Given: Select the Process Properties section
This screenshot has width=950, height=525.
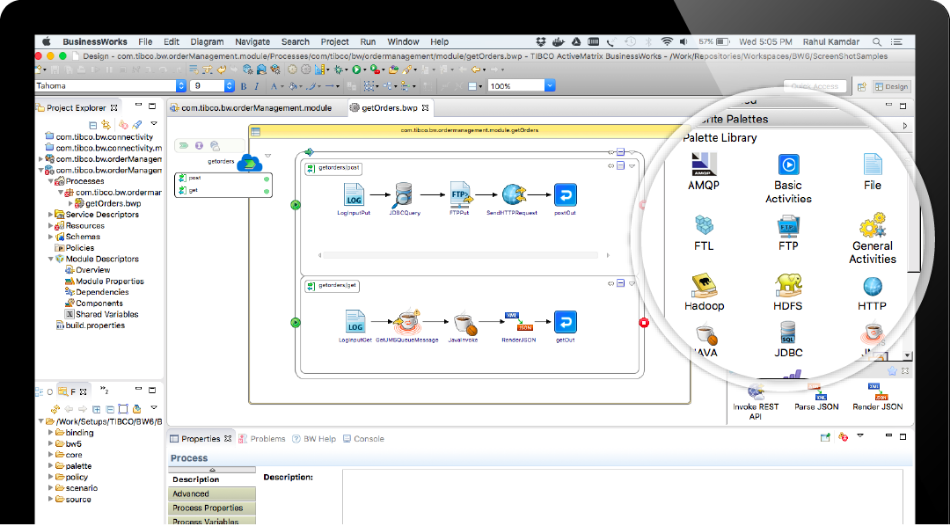Looking at the screenshot, I should [x=211, y=507].
